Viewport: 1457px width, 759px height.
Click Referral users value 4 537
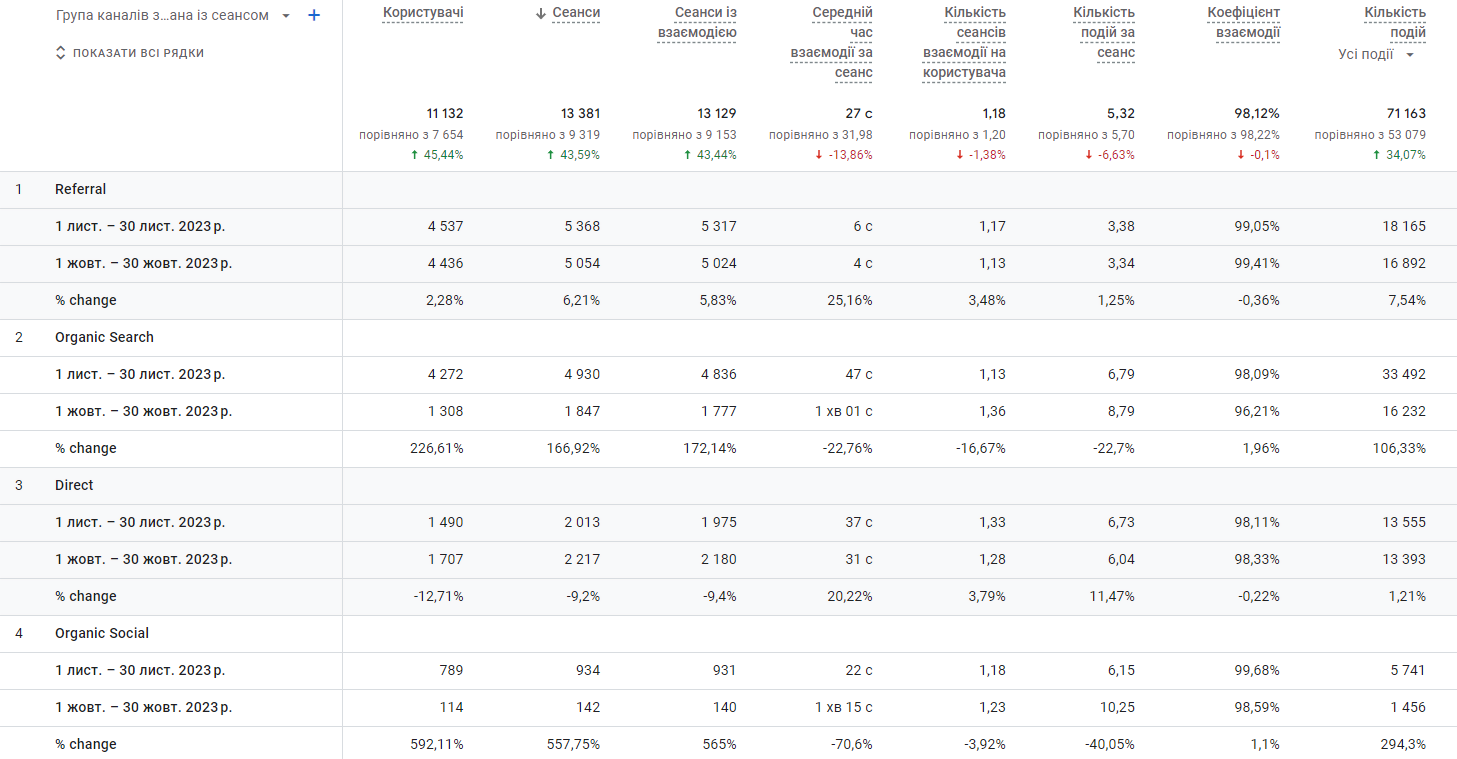pos(445,227)
